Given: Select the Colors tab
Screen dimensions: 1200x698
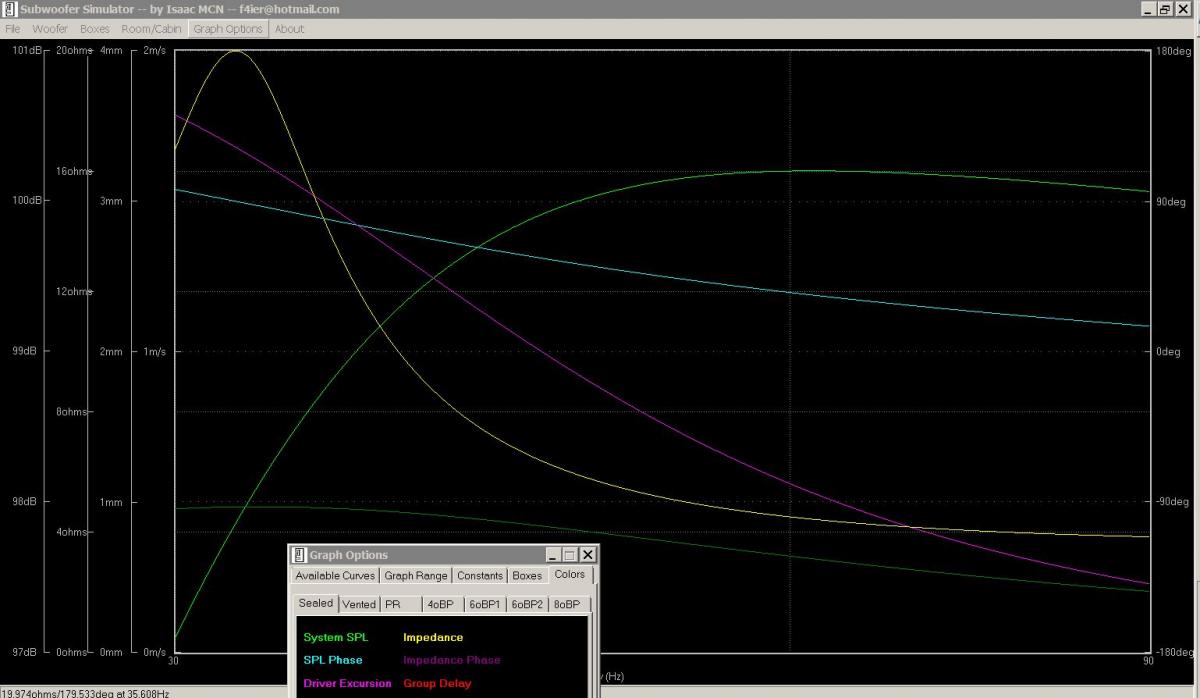Looking at the screenshot, I should (x=569, y=574).
